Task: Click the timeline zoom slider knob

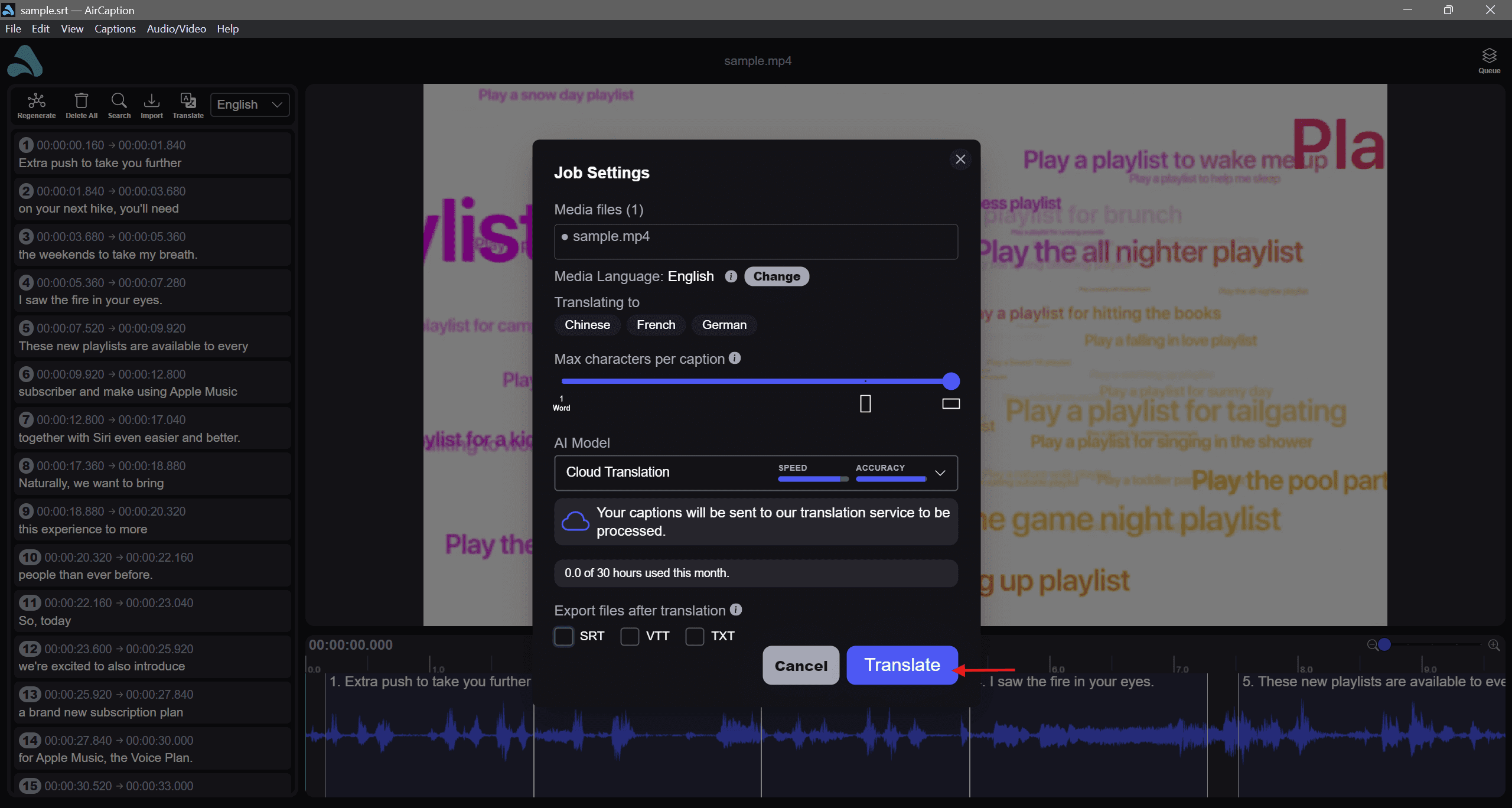Action: (x=1384, y=644)
